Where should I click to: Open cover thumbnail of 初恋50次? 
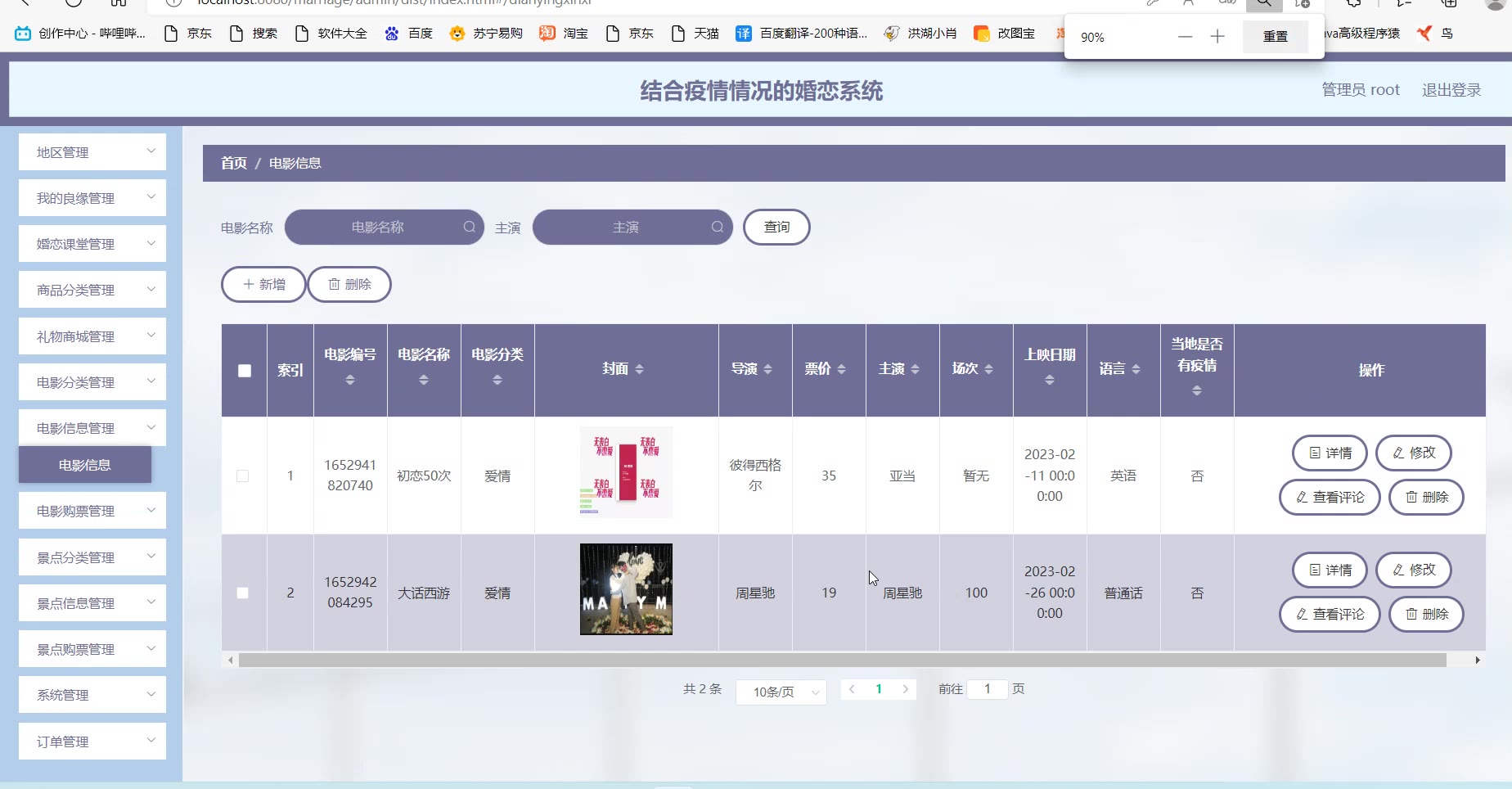(x=626, y=471)
